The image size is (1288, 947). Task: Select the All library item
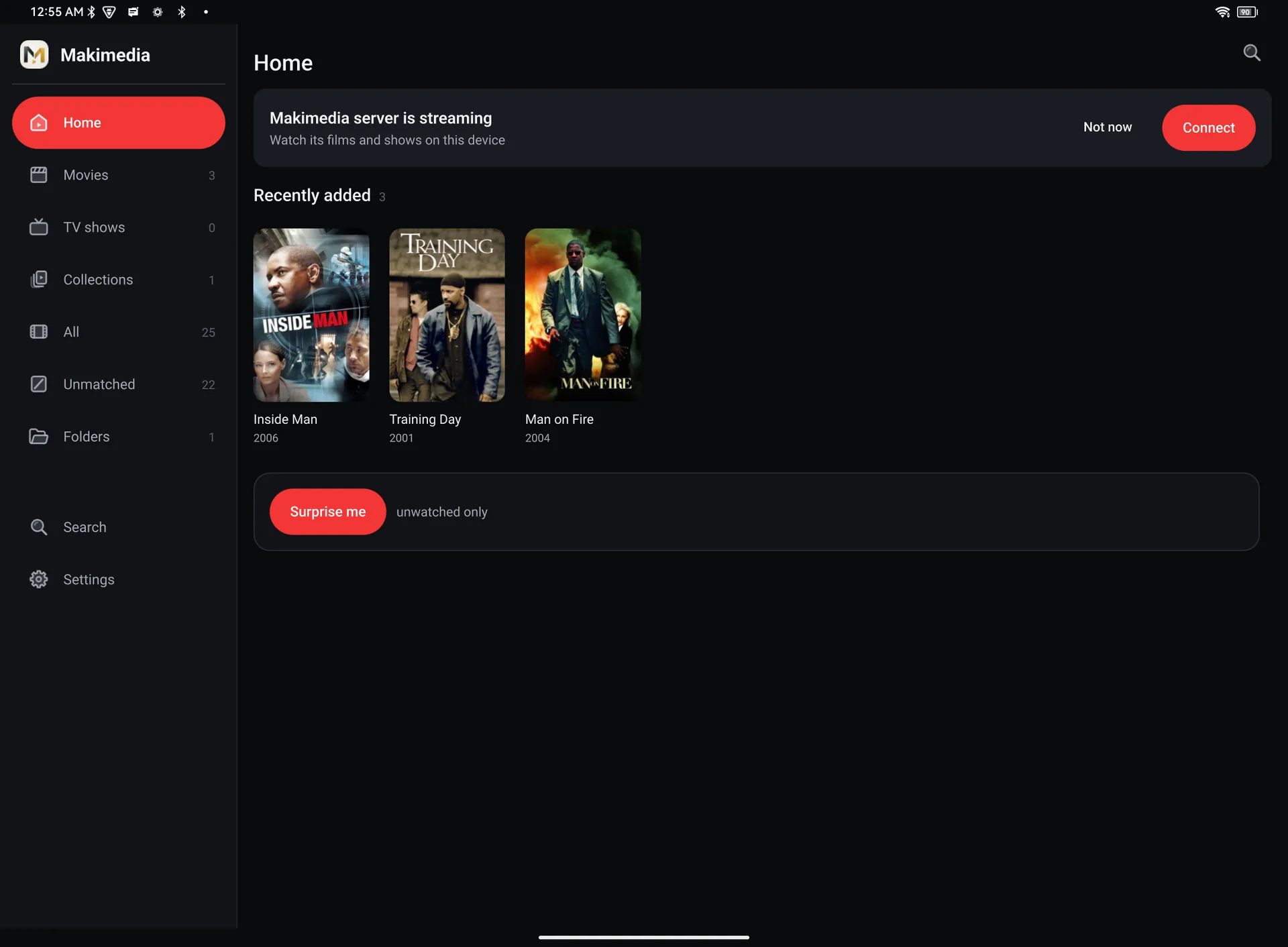pyautogui.click(x=119, y=332)
